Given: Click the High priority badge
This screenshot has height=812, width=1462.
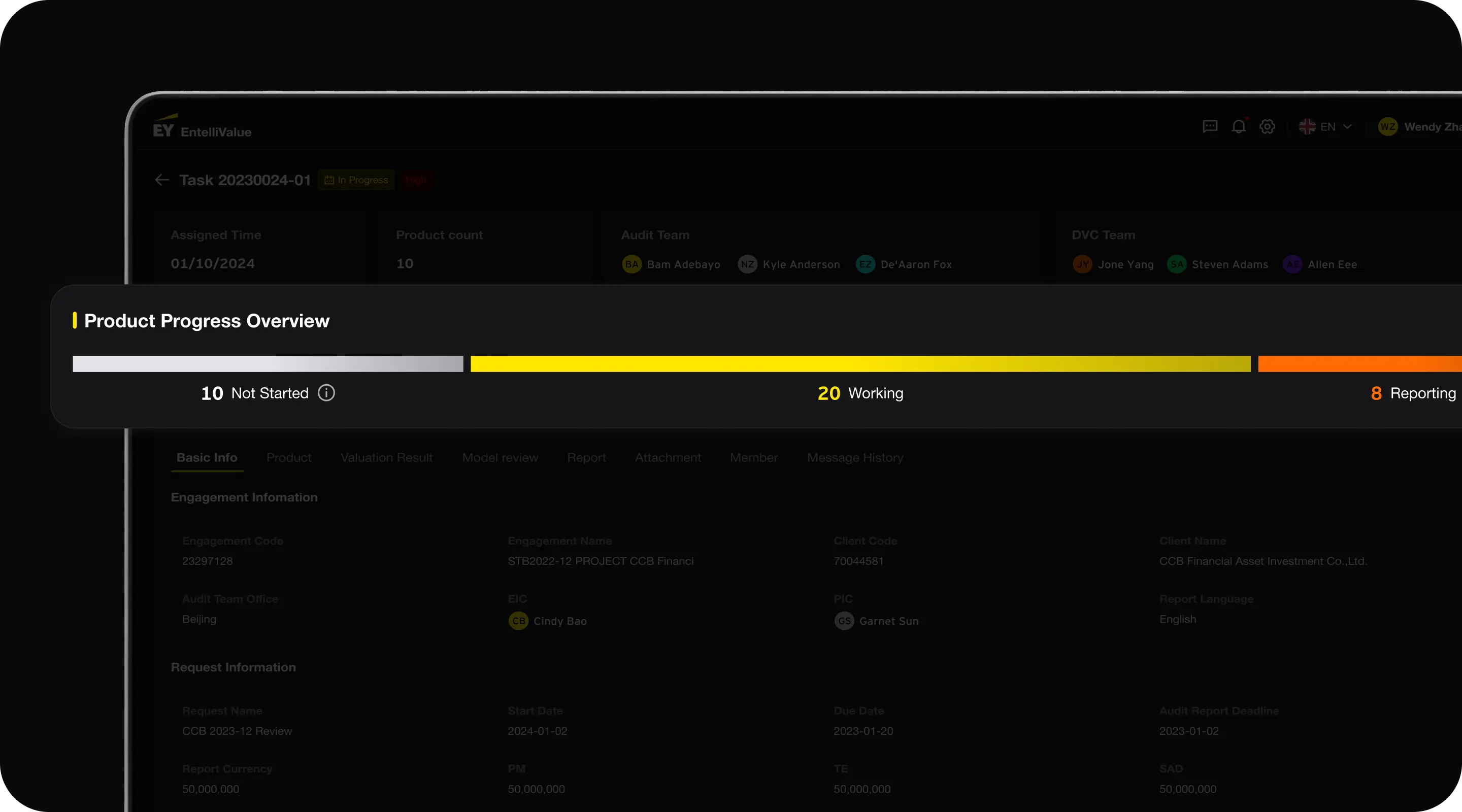Looking at the screenshot, I should pos(415,180).
